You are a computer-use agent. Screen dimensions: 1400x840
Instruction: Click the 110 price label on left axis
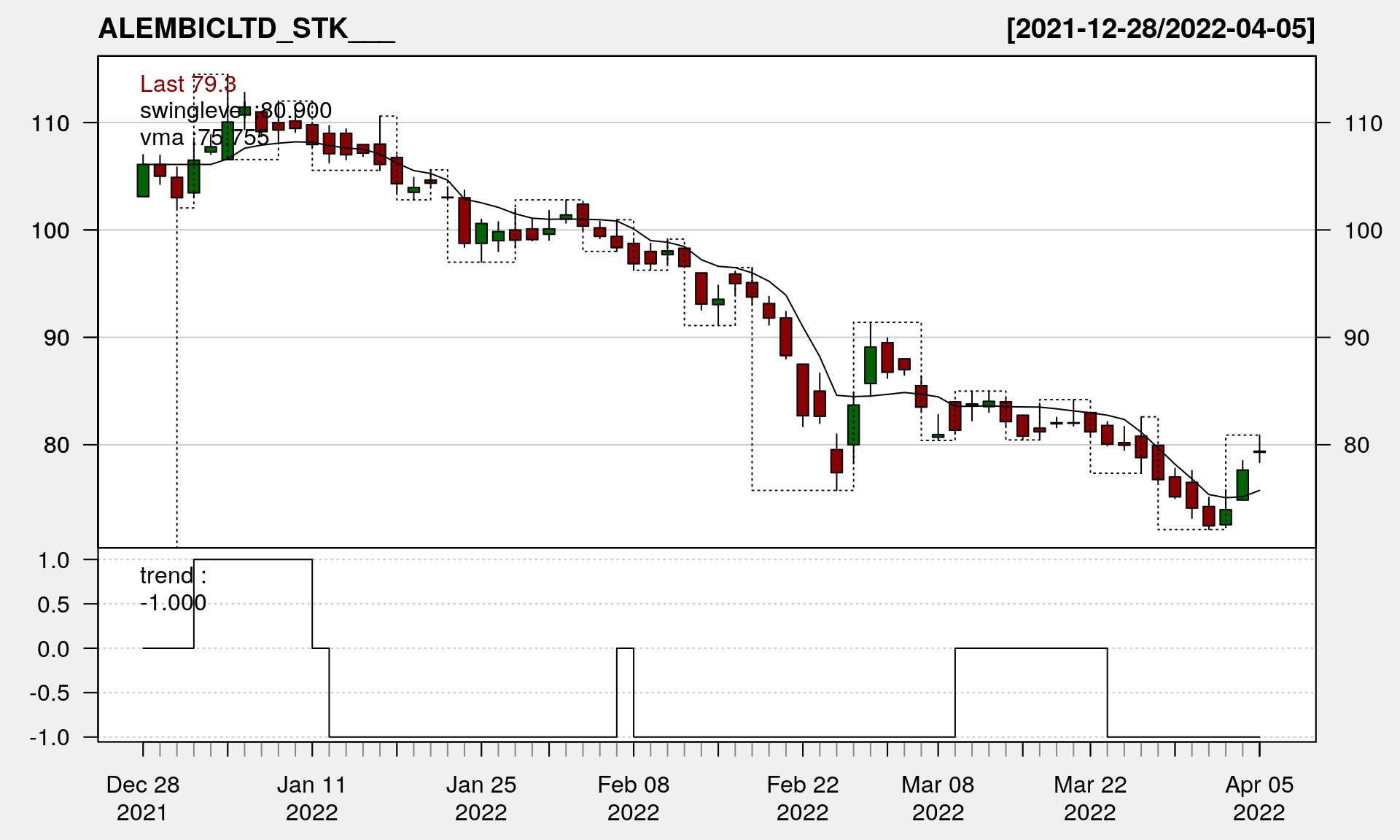point(50,123)
